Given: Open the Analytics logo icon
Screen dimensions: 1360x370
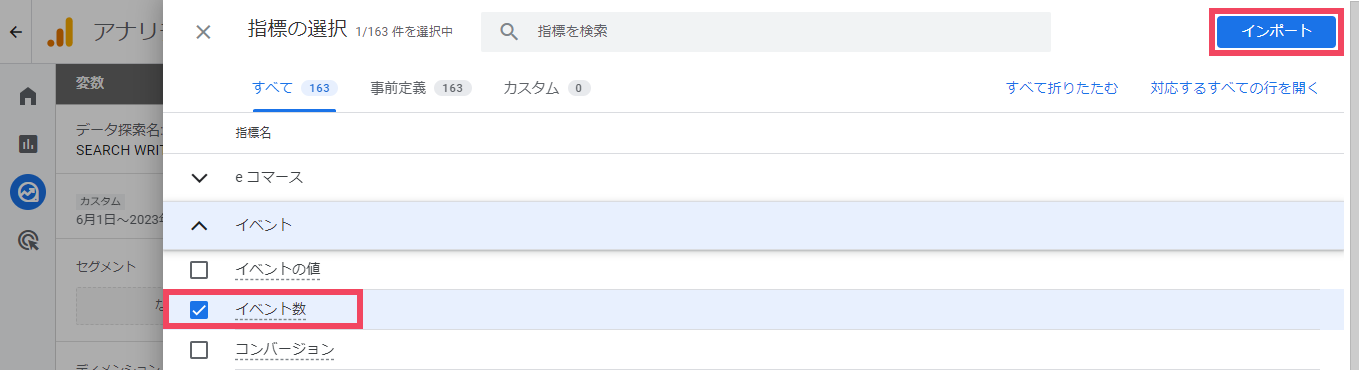Looking at the screenshot, I should [x=60, y=32].
